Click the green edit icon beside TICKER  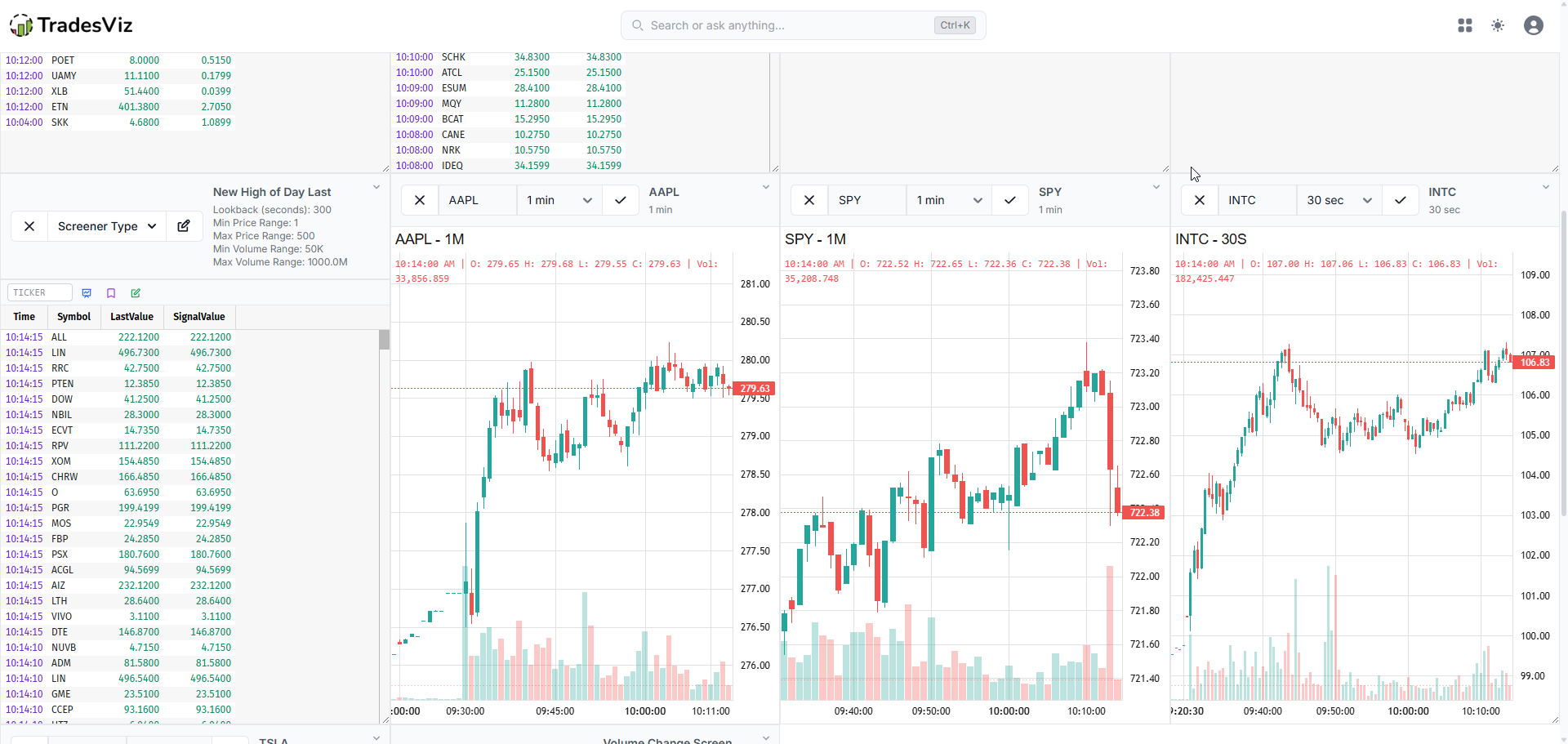[136, 293]
